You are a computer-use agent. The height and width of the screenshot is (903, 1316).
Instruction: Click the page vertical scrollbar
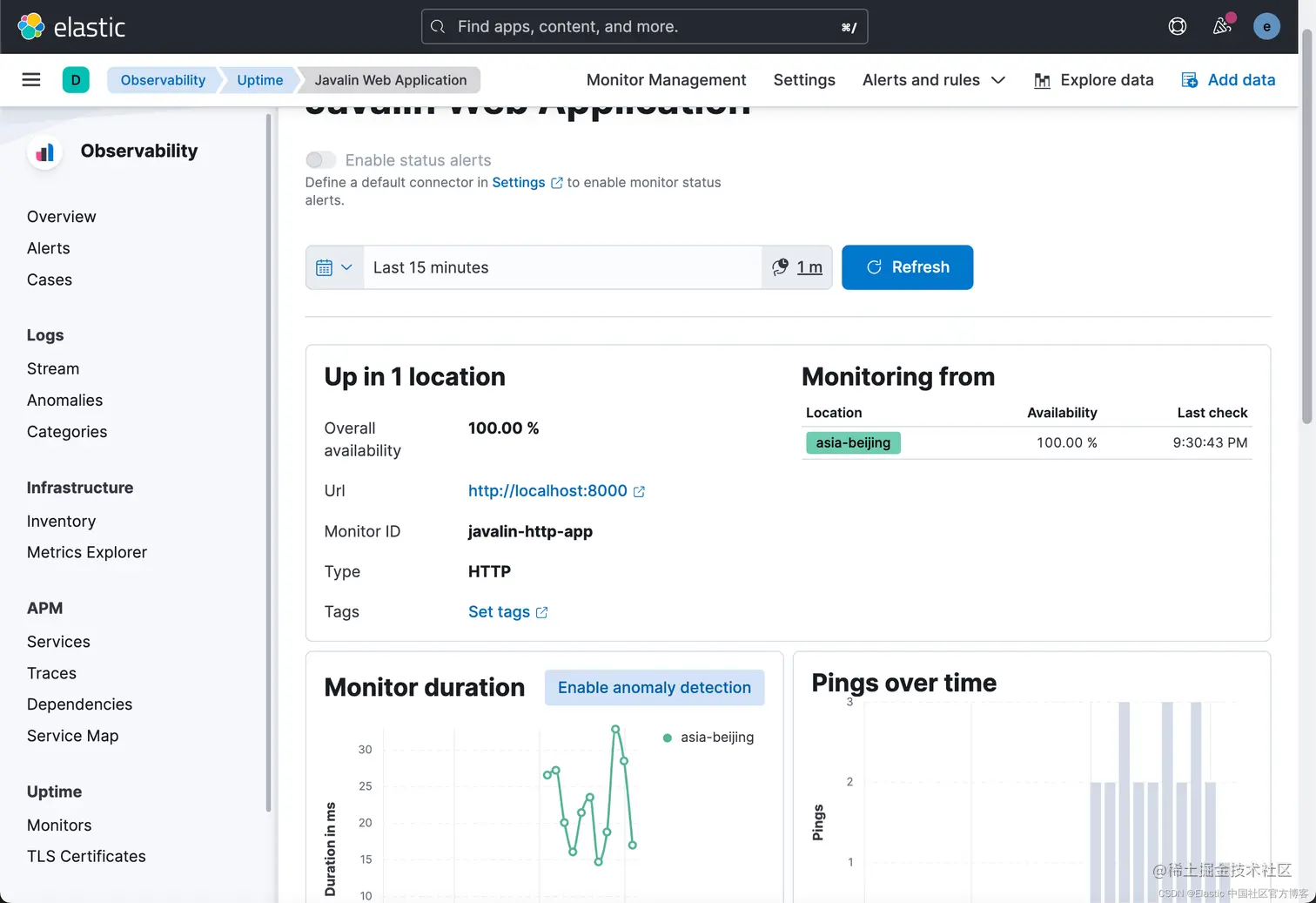1306,226
